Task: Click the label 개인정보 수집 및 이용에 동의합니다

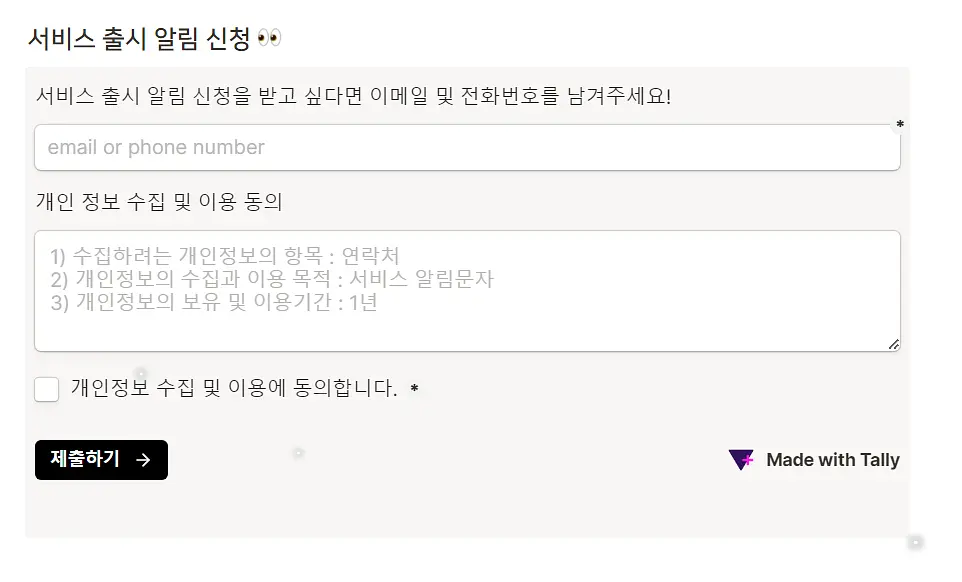Action: click(x=234, y=388)
